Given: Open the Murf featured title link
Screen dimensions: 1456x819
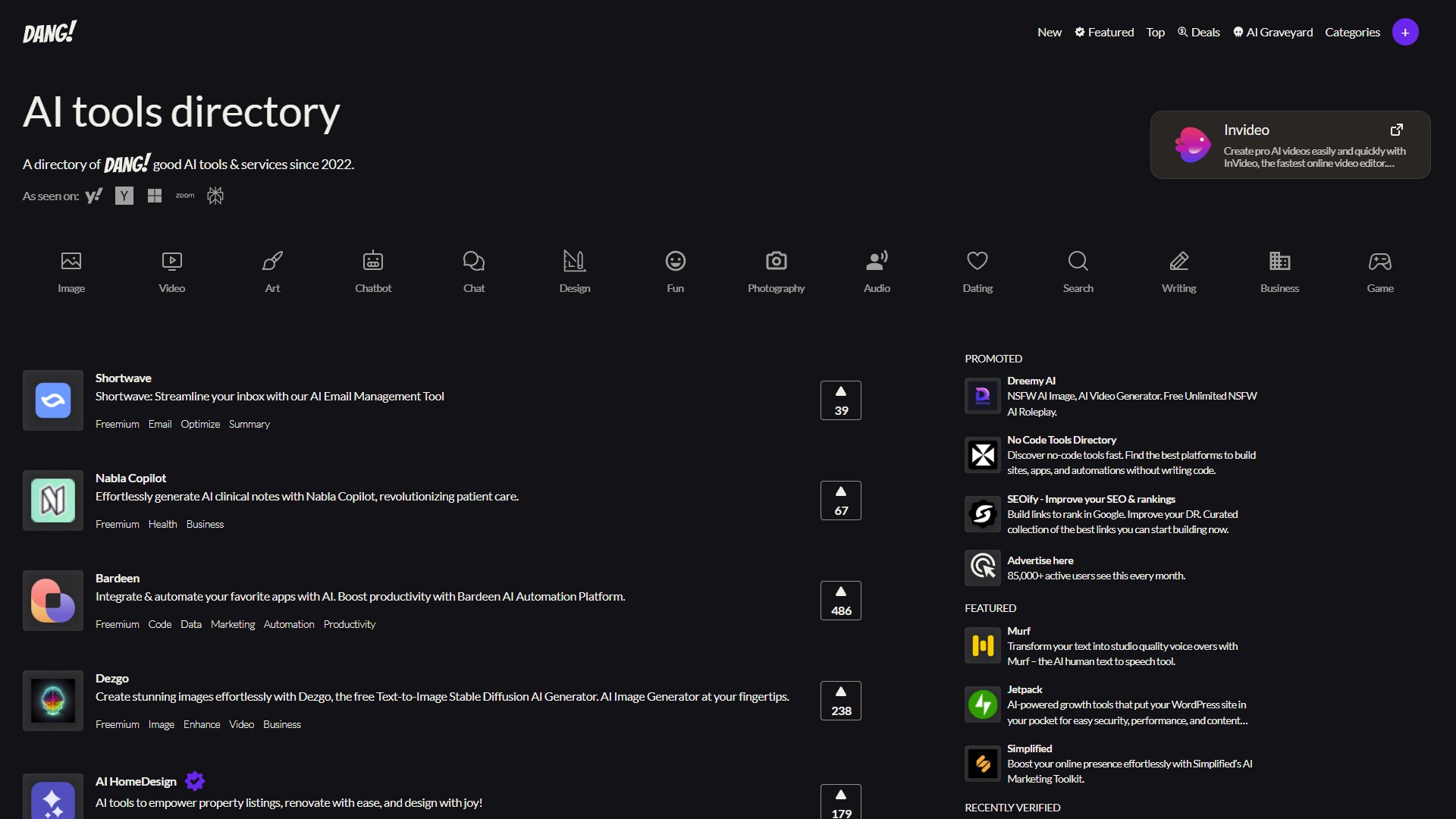Looking at the screenshot, I should tap(1018, 631).
